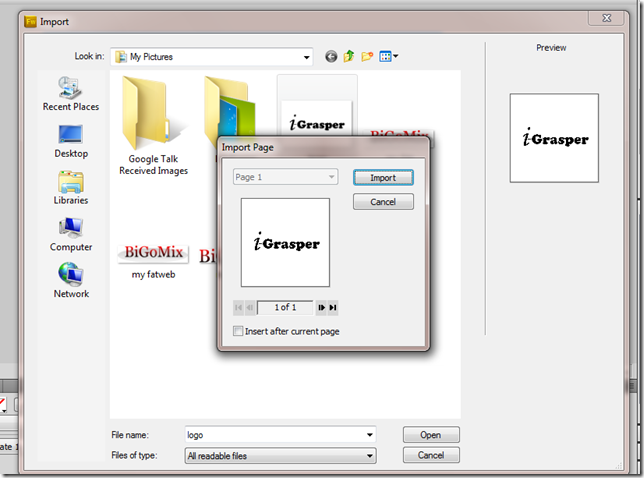Select Computer in the places bar

pyautogui.click(x=71, y=234)
